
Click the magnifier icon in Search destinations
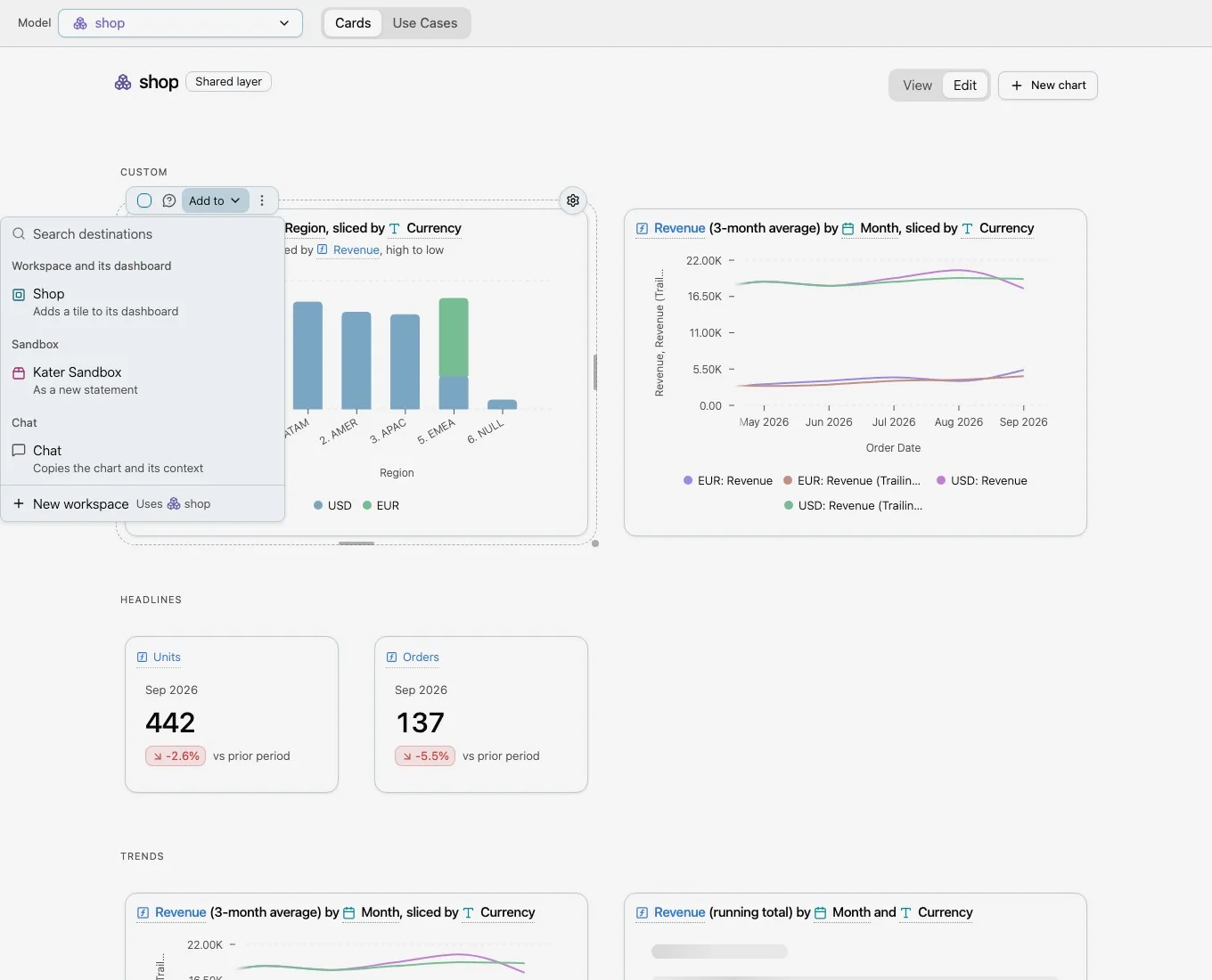[19, 233]
